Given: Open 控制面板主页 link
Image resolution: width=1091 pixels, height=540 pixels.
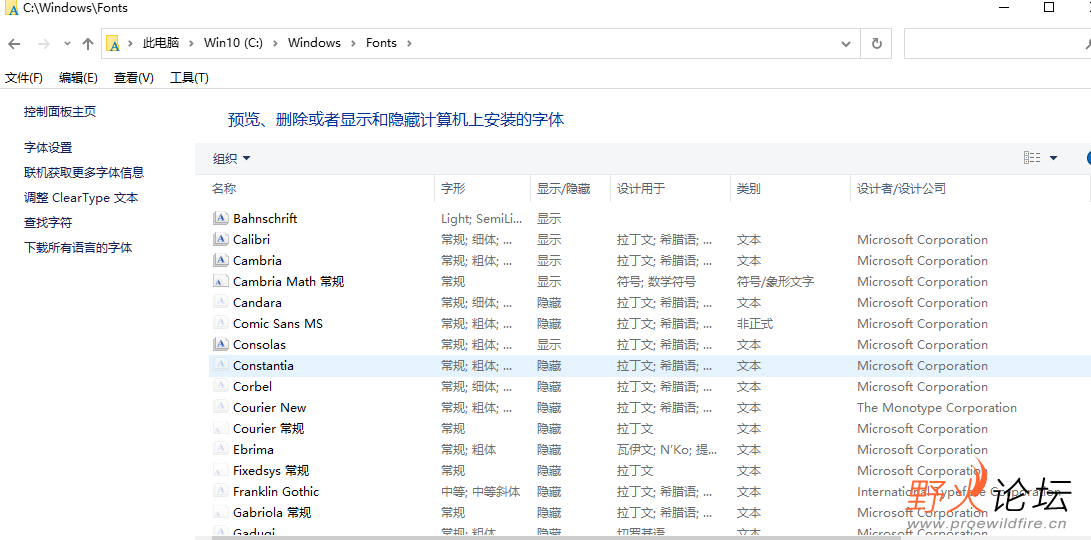Looking at the screenshot, I should [60, 111].
